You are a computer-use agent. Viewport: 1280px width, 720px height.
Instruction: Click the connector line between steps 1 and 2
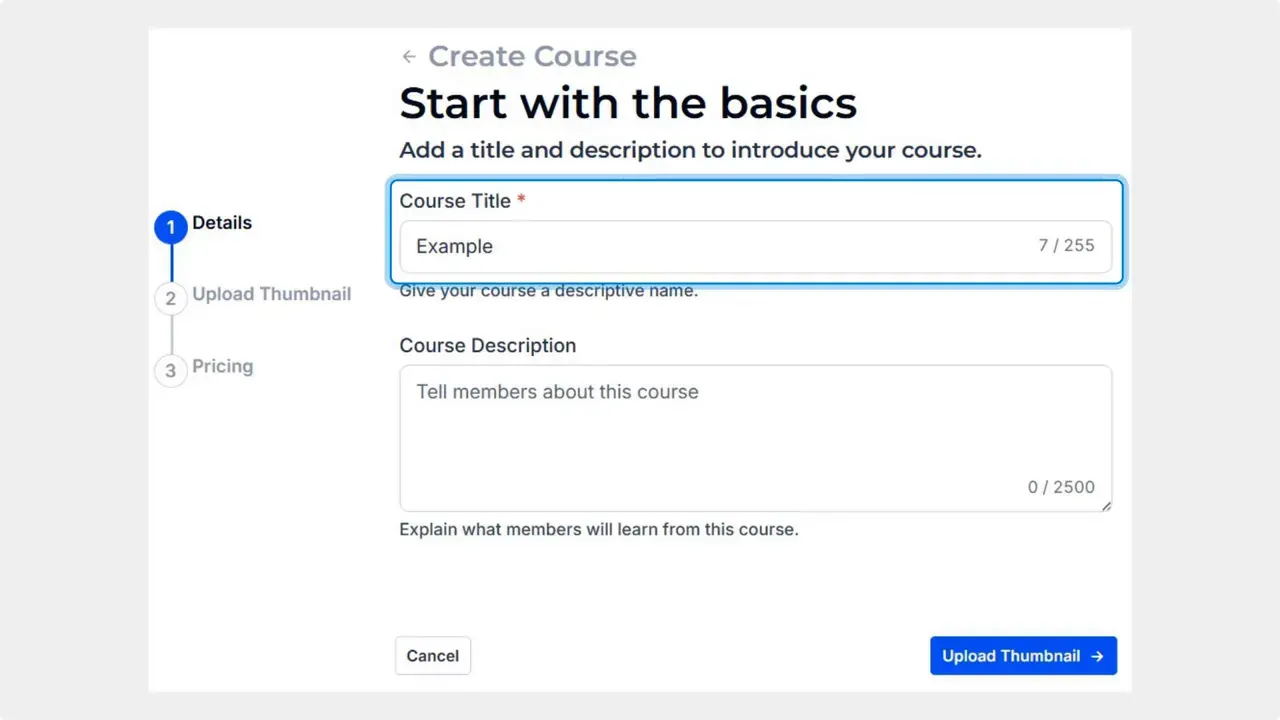pyautogui.click(x=170, y=262)
